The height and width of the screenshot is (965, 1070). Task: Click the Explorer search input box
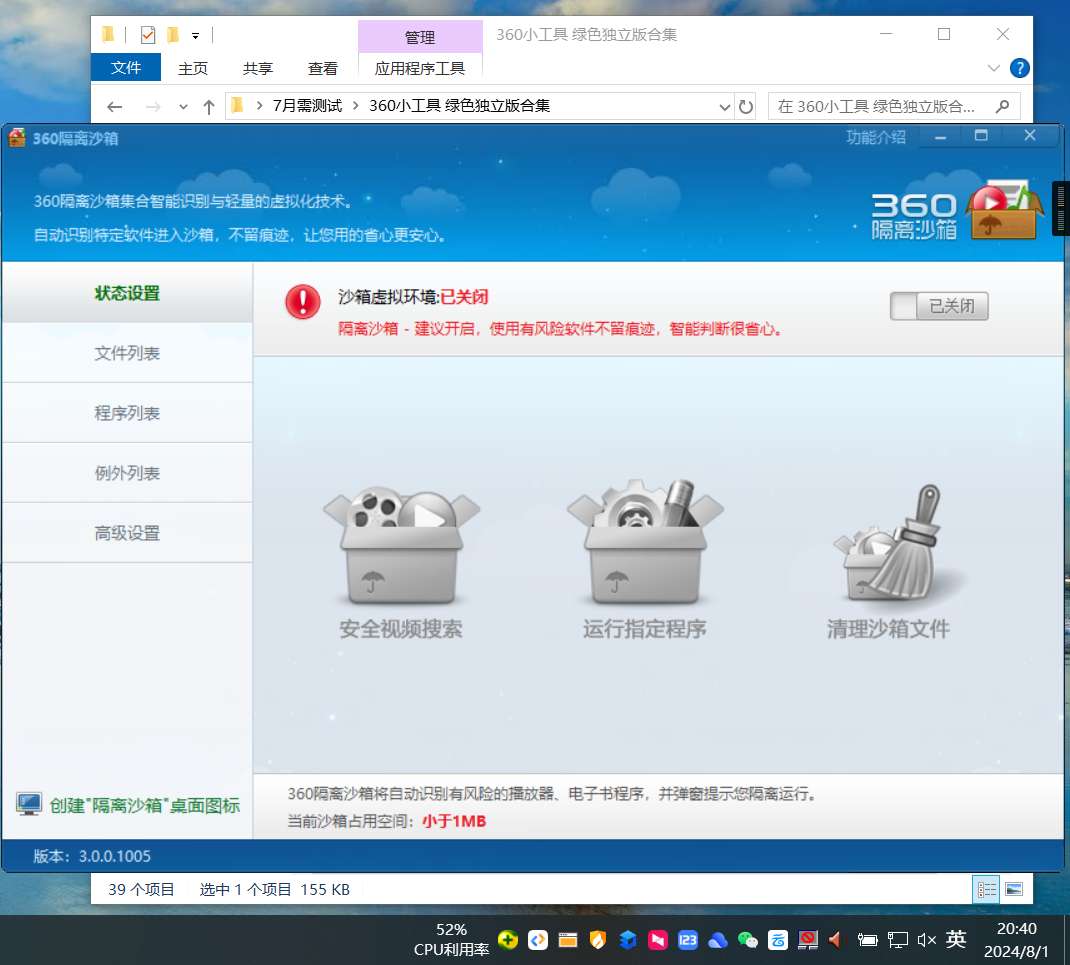pos(880,106)
